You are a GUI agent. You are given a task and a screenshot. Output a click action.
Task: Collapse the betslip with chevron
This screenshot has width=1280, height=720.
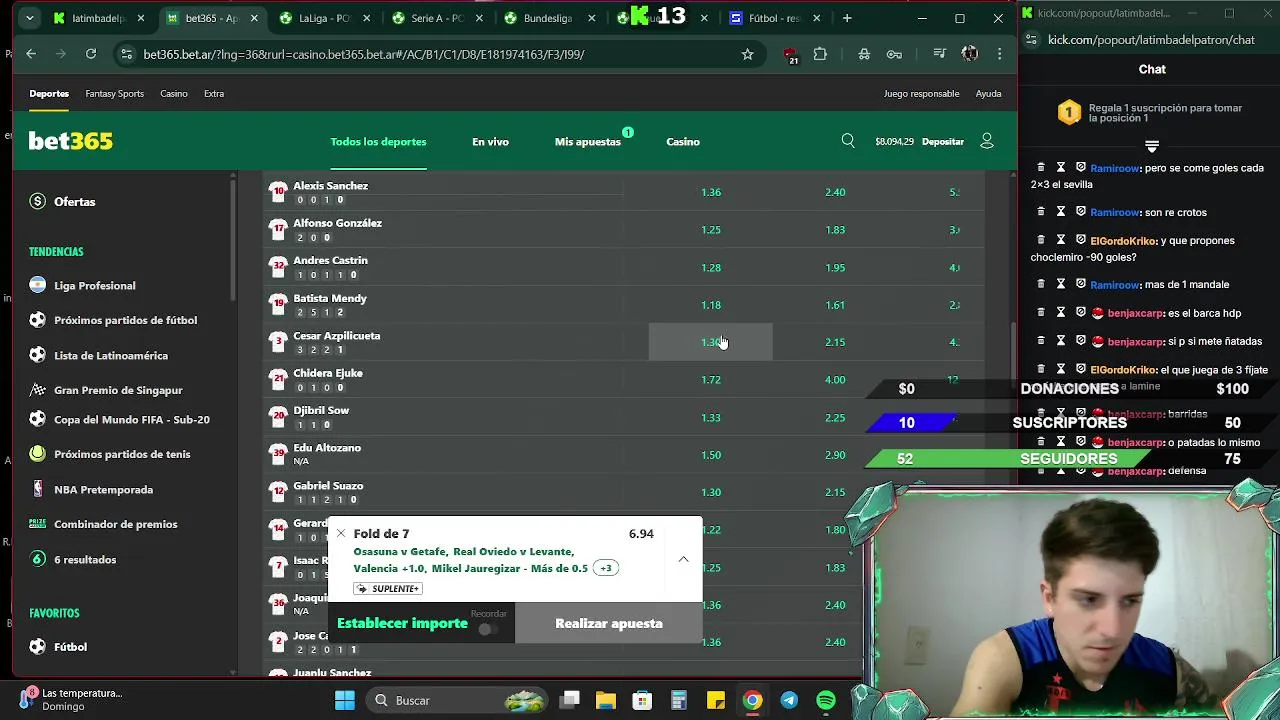coord(684,559)
